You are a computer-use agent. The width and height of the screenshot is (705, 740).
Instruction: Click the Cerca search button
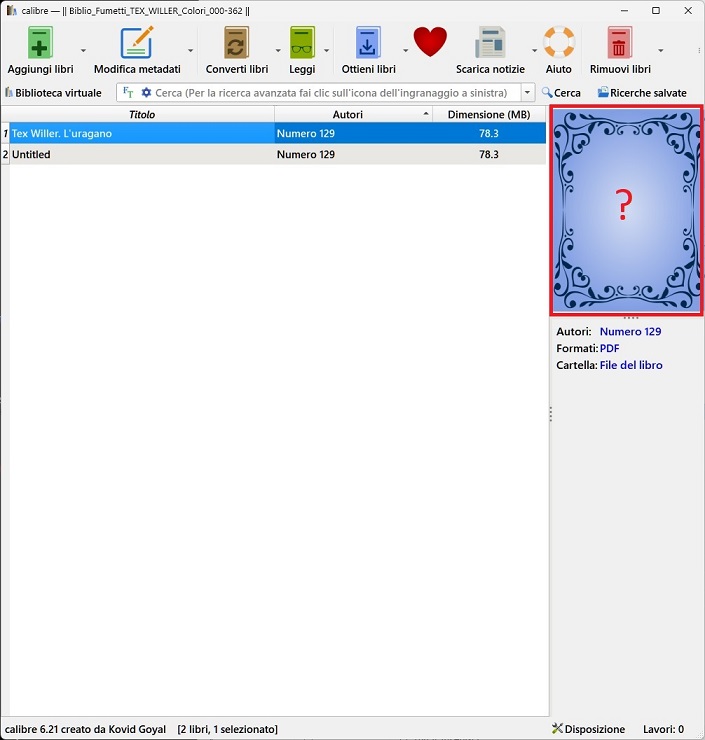561,92
